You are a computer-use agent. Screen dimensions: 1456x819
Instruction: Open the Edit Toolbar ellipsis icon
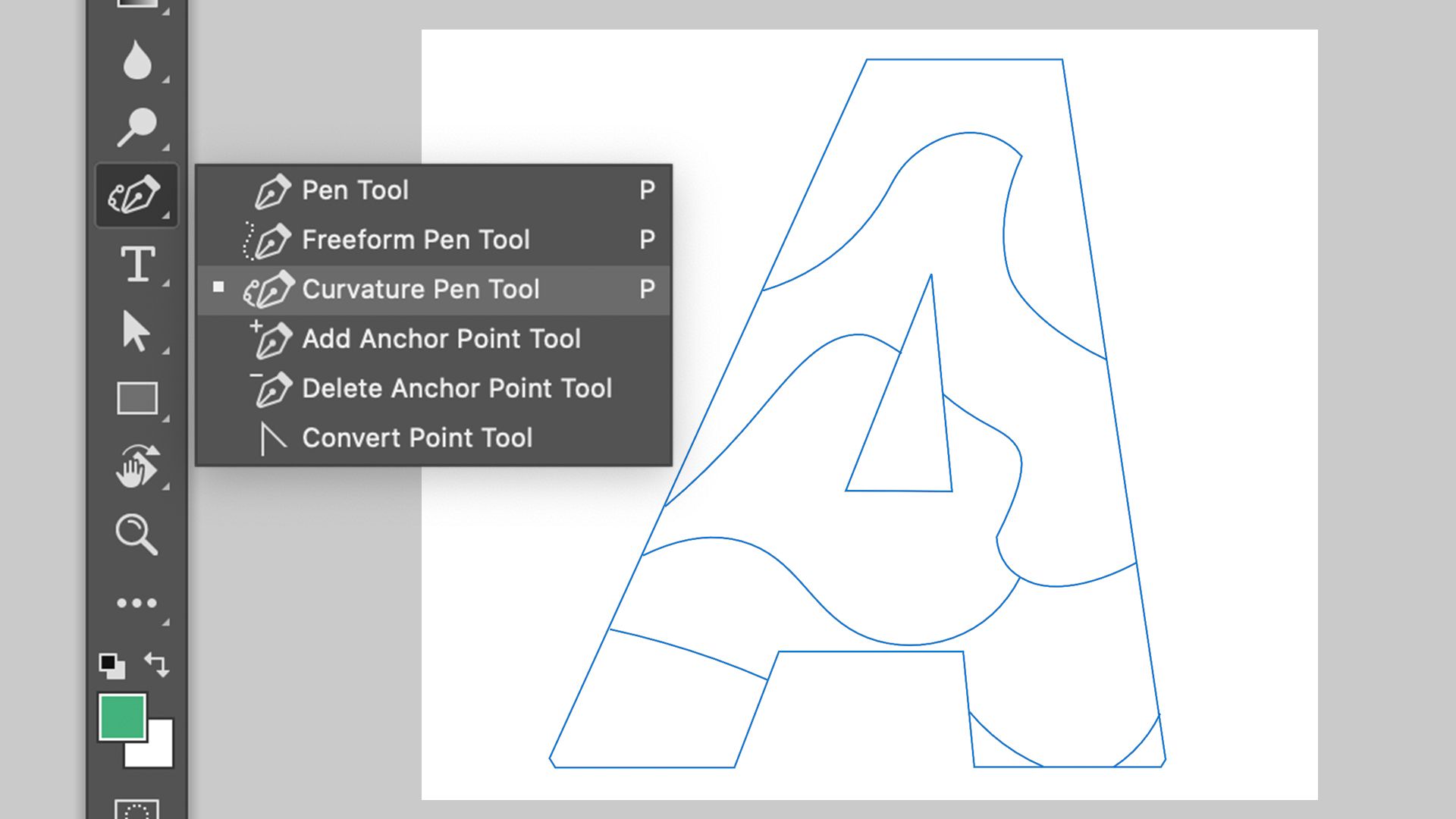tap(136, 601)
